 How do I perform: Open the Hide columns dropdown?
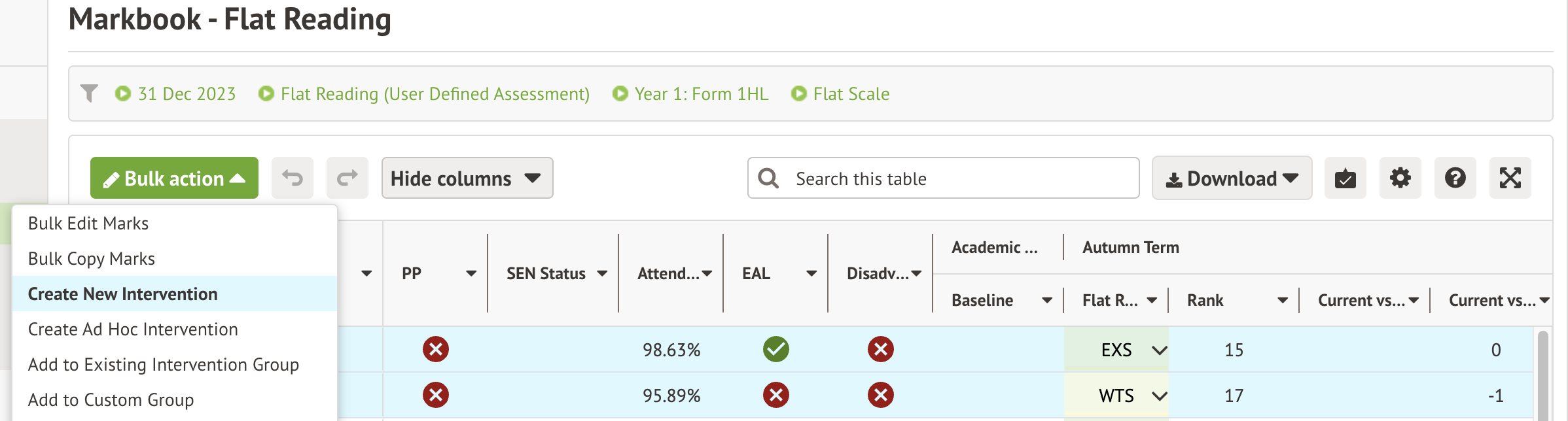pos(467,178)
